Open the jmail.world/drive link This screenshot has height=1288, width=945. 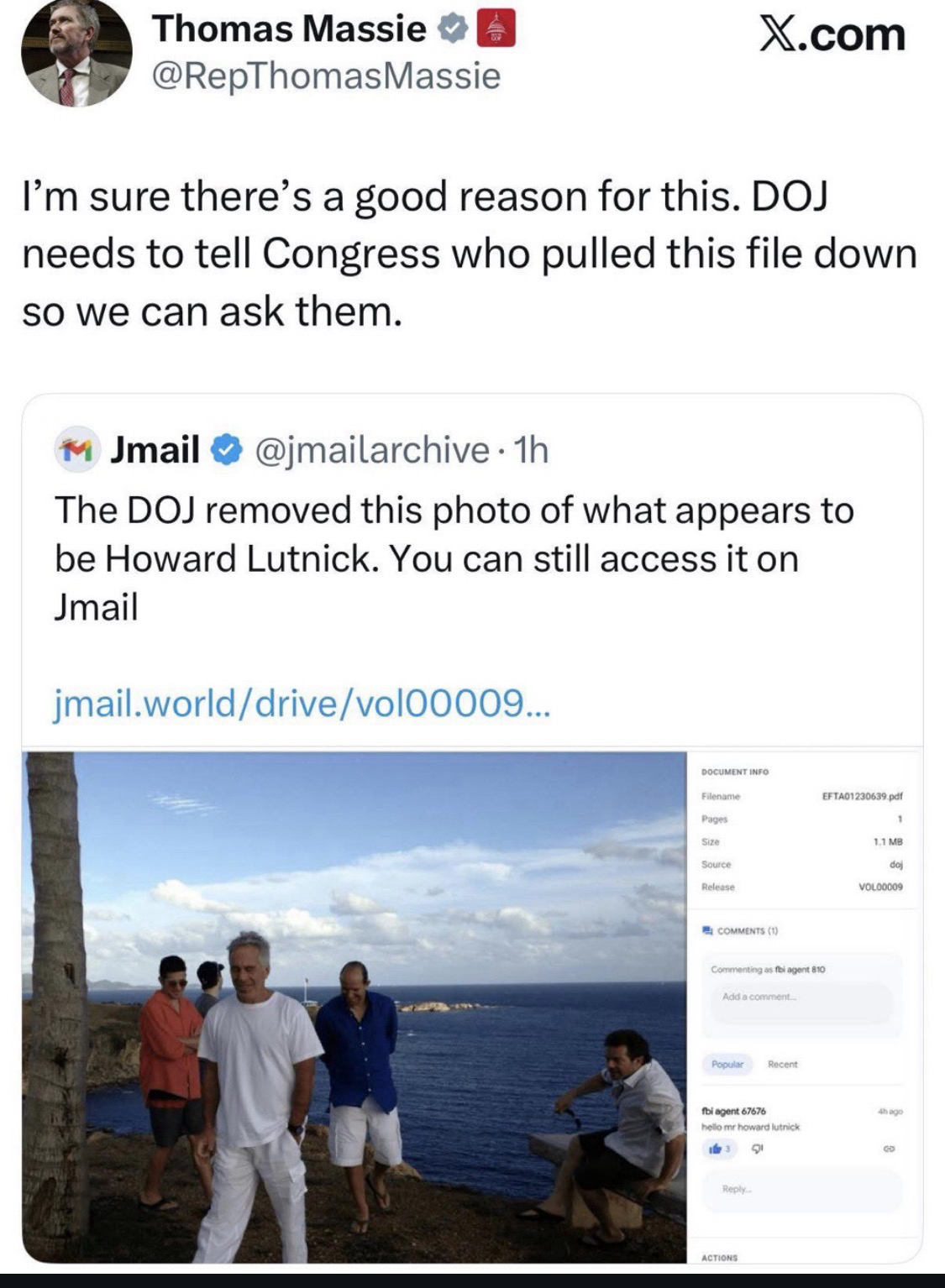[302, 701]
